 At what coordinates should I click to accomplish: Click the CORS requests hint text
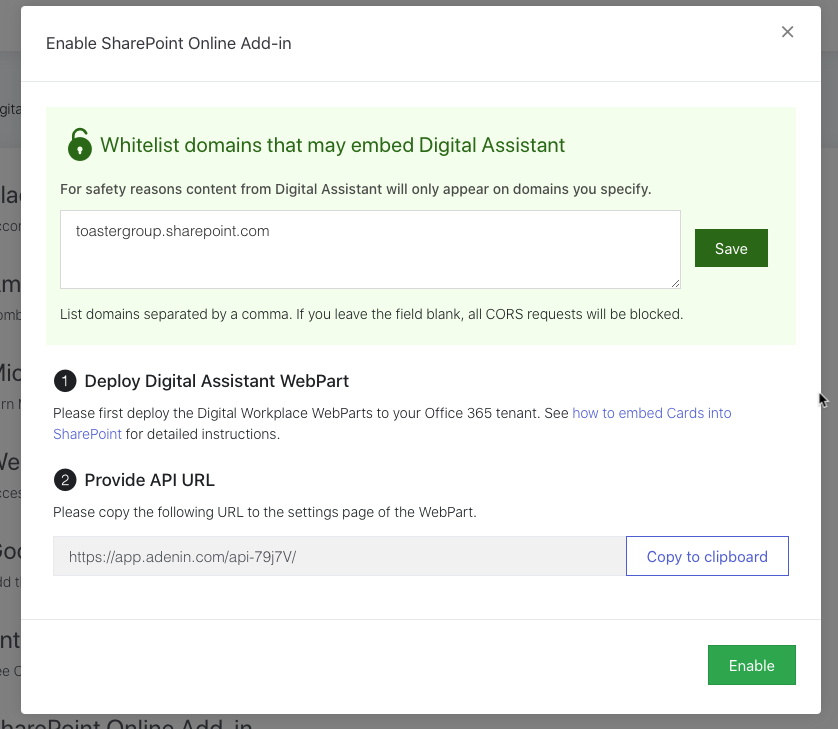[x=371, y=314]
